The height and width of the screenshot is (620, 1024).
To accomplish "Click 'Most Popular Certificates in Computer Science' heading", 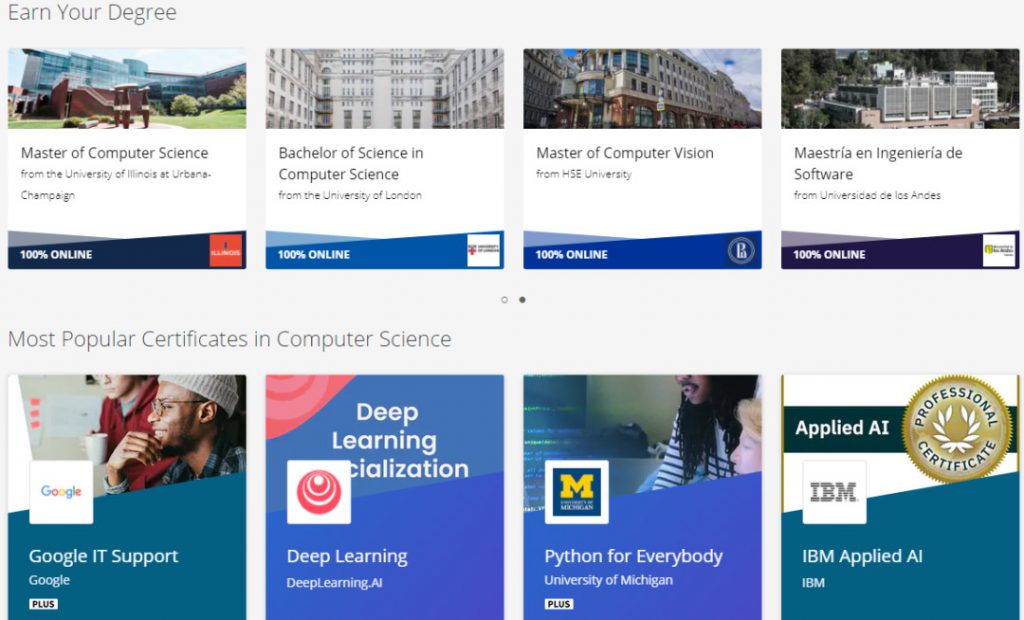I will tap(229, 339).
